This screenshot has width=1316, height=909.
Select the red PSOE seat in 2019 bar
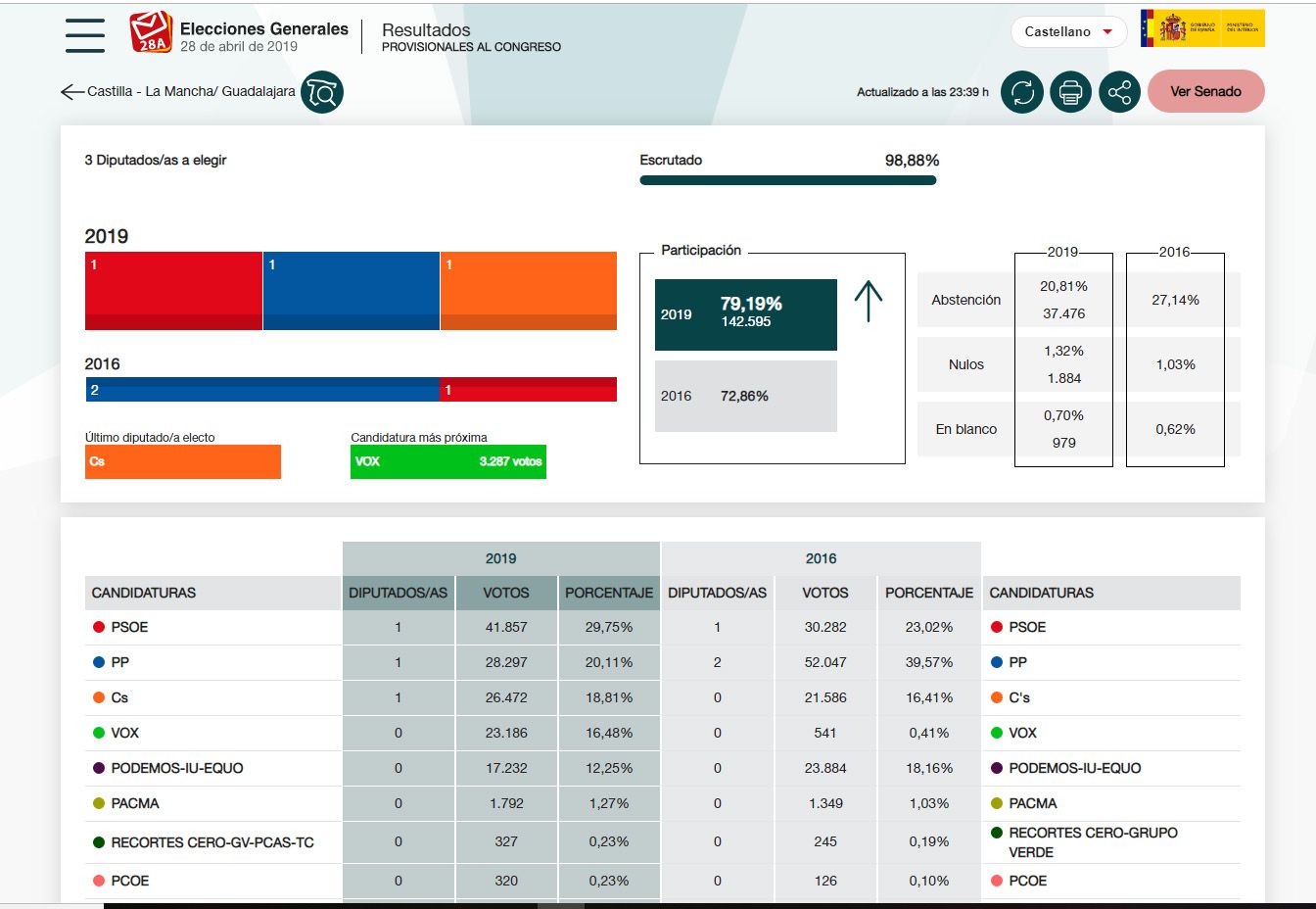(x=173, y=290)
